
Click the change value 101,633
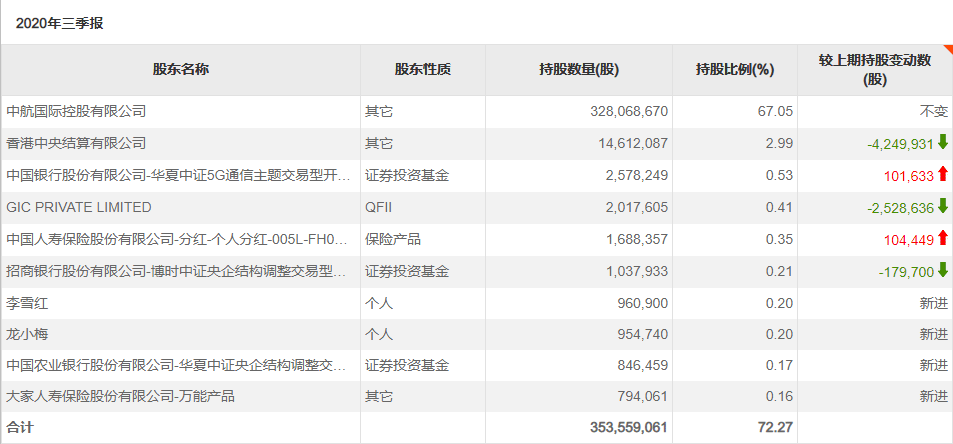(x=909, y=176)
